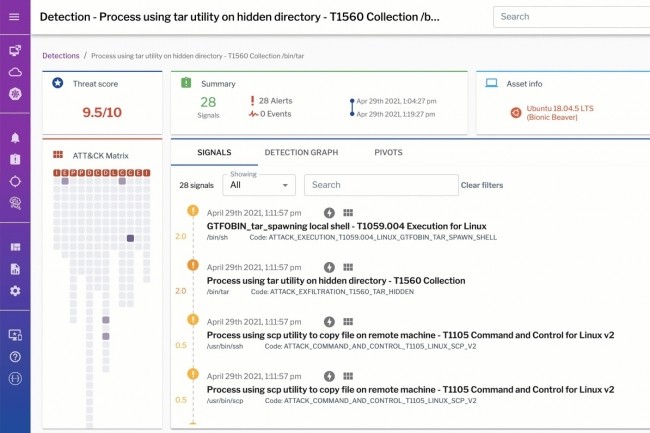Switch to the Pivots tab
Screen dimensions: 650x433
(x=389, y=152)
